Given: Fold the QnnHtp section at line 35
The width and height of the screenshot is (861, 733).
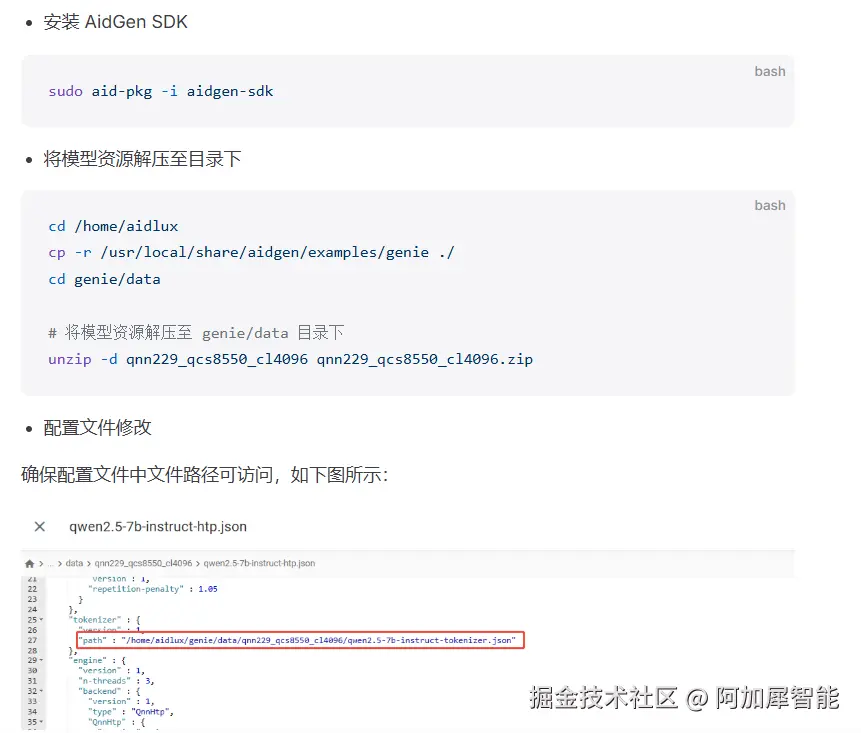Looking at the screenshot, I should (41, 721).
